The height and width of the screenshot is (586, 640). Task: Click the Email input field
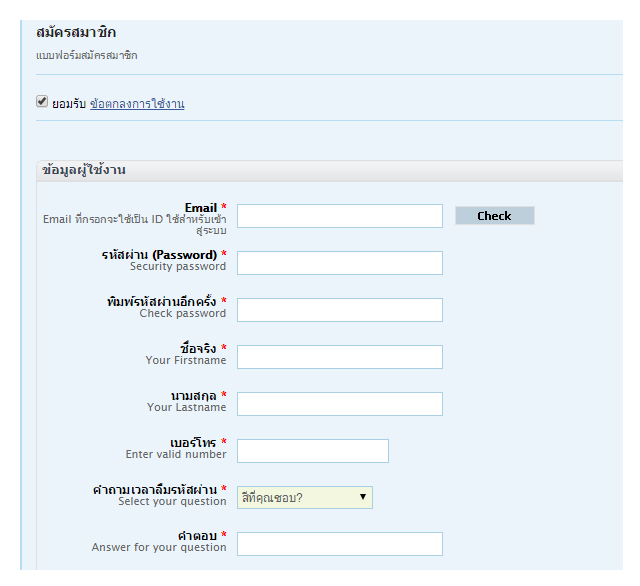point(340,216)
